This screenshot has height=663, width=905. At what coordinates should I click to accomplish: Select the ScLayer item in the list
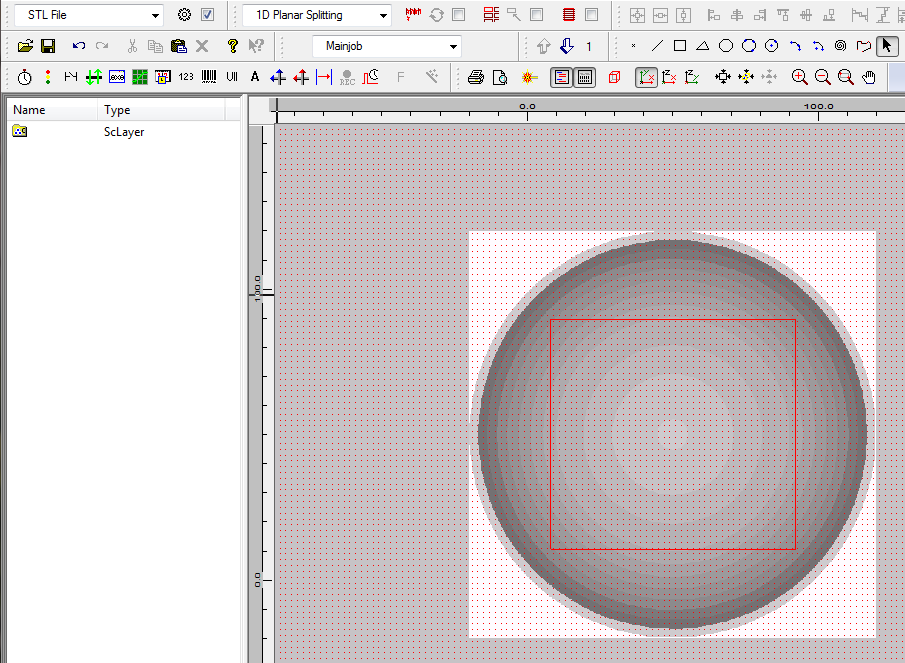pos(123,132)
